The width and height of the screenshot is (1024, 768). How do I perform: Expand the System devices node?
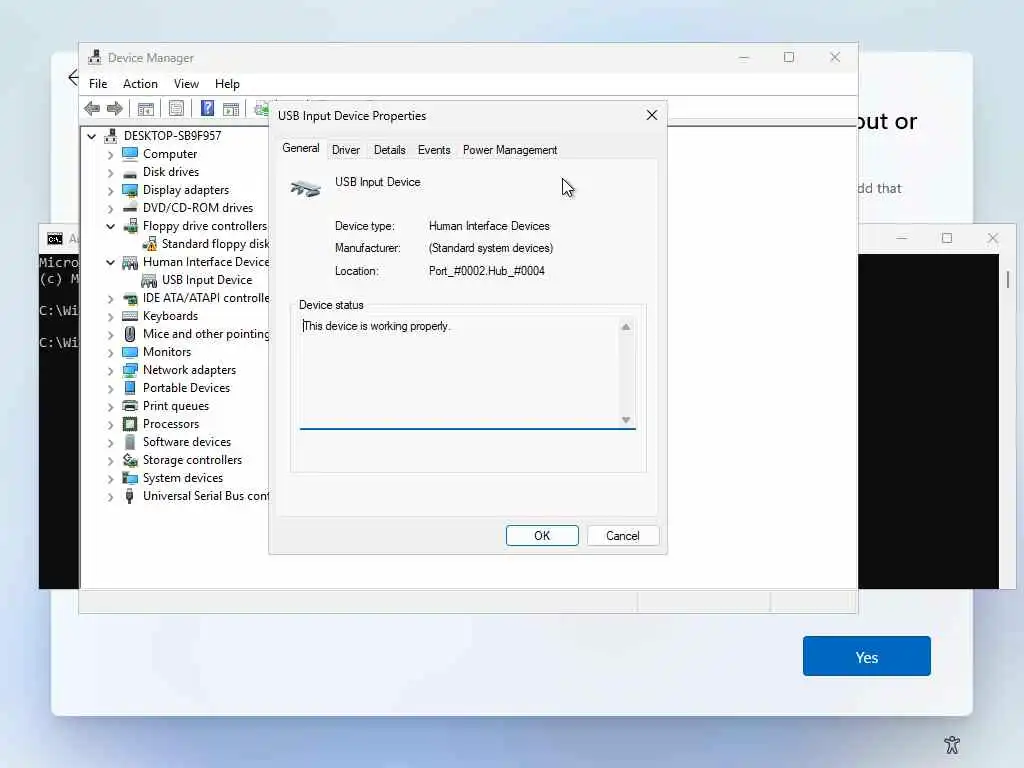tap(110, 479)
